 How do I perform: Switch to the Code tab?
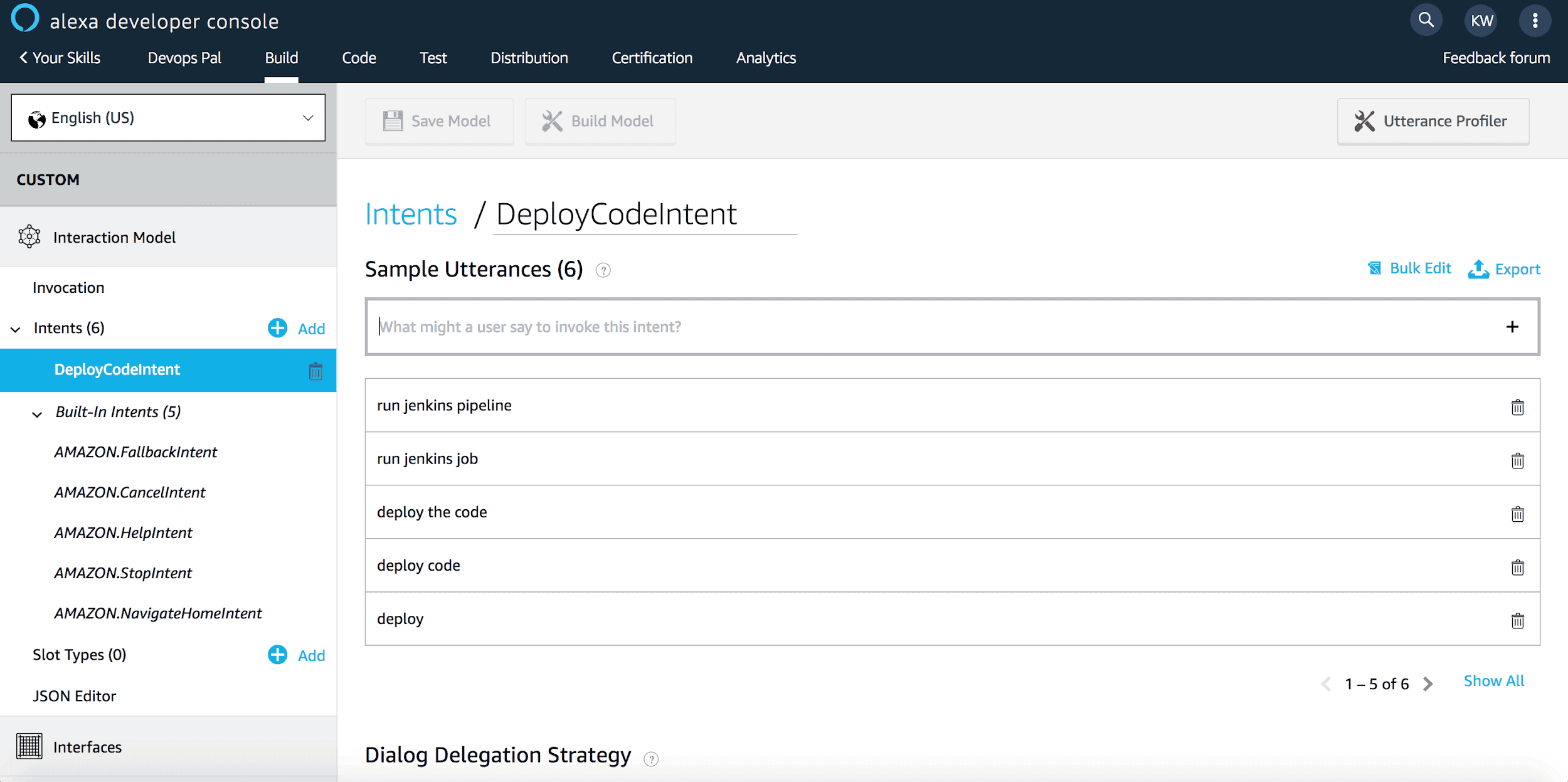pyautogui.click(x=359, y=58)
